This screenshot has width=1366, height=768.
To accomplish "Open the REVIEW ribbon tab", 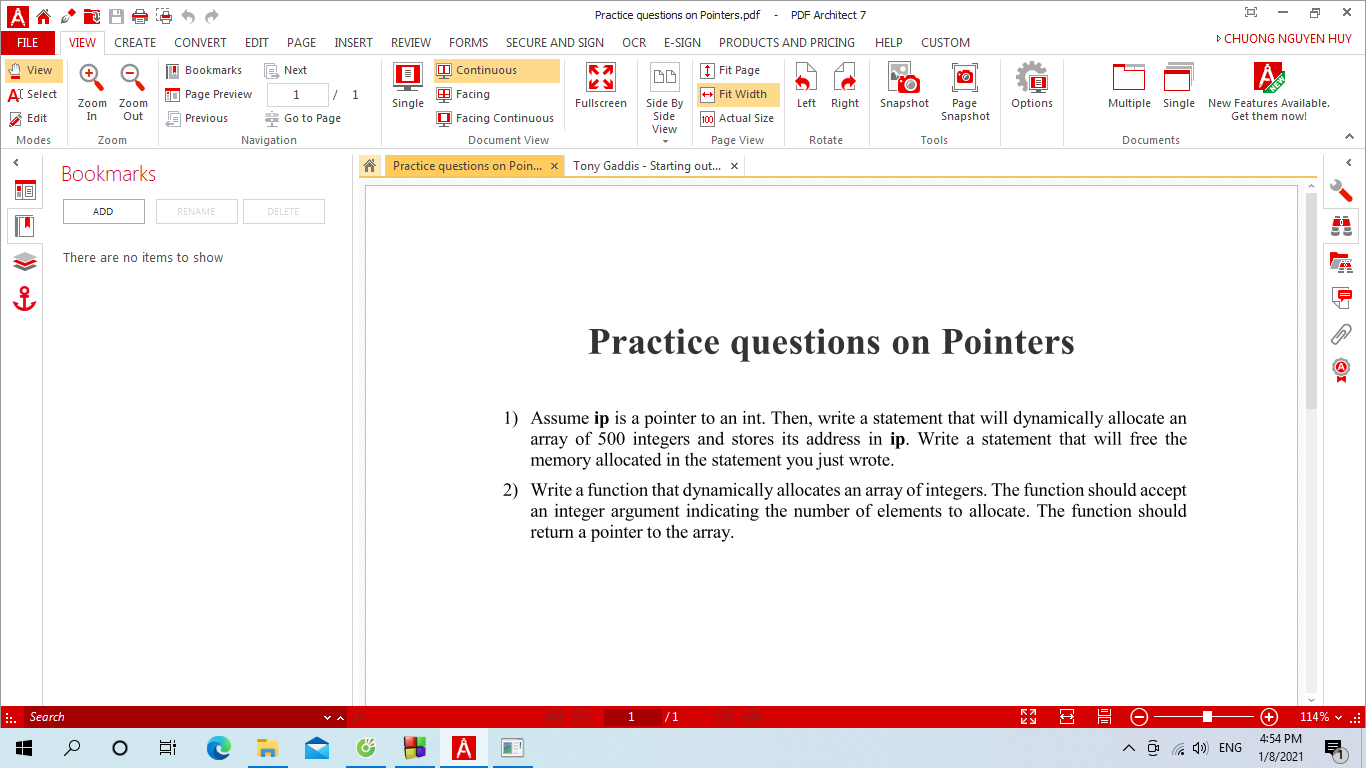I will pyautogui.click(x=410, y=42).
